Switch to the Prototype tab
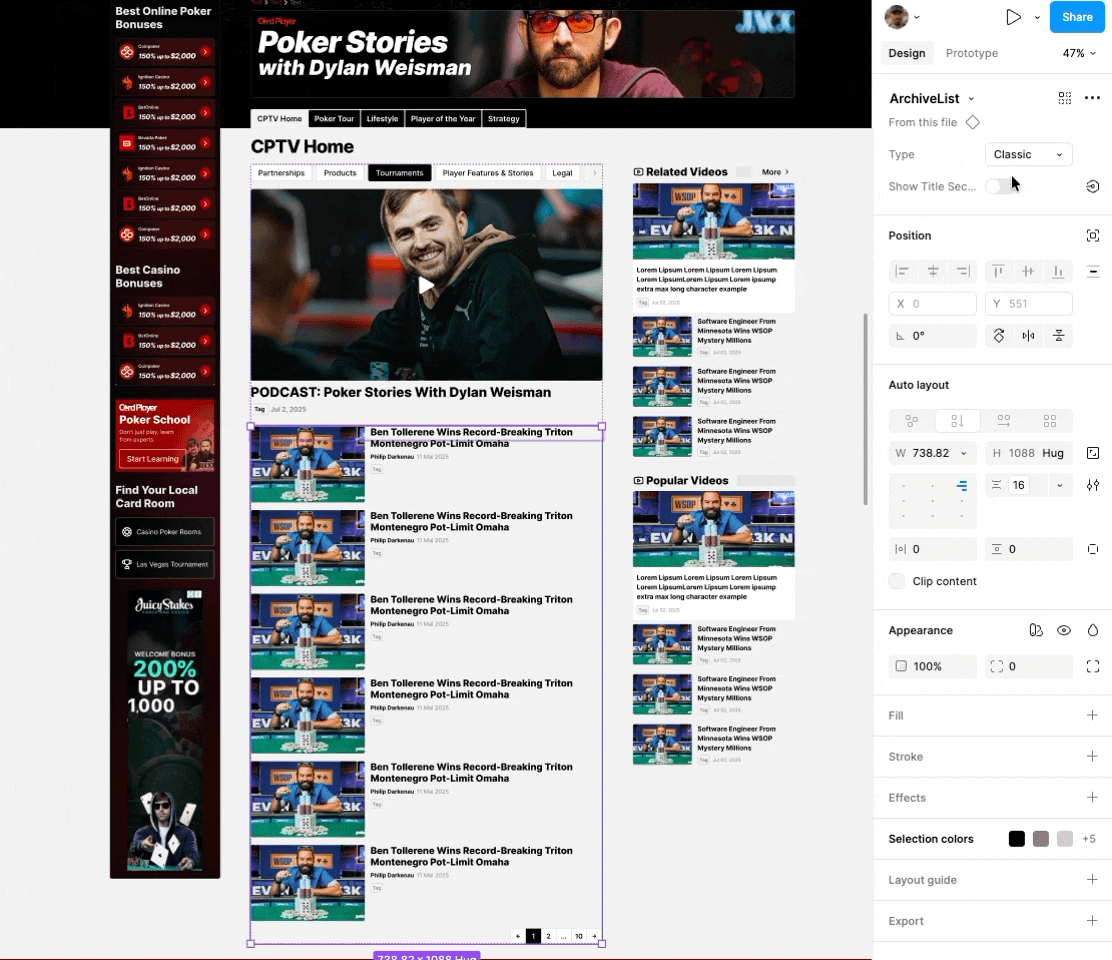The width and height of the screenshot is (1112, 960). point(971,53)
